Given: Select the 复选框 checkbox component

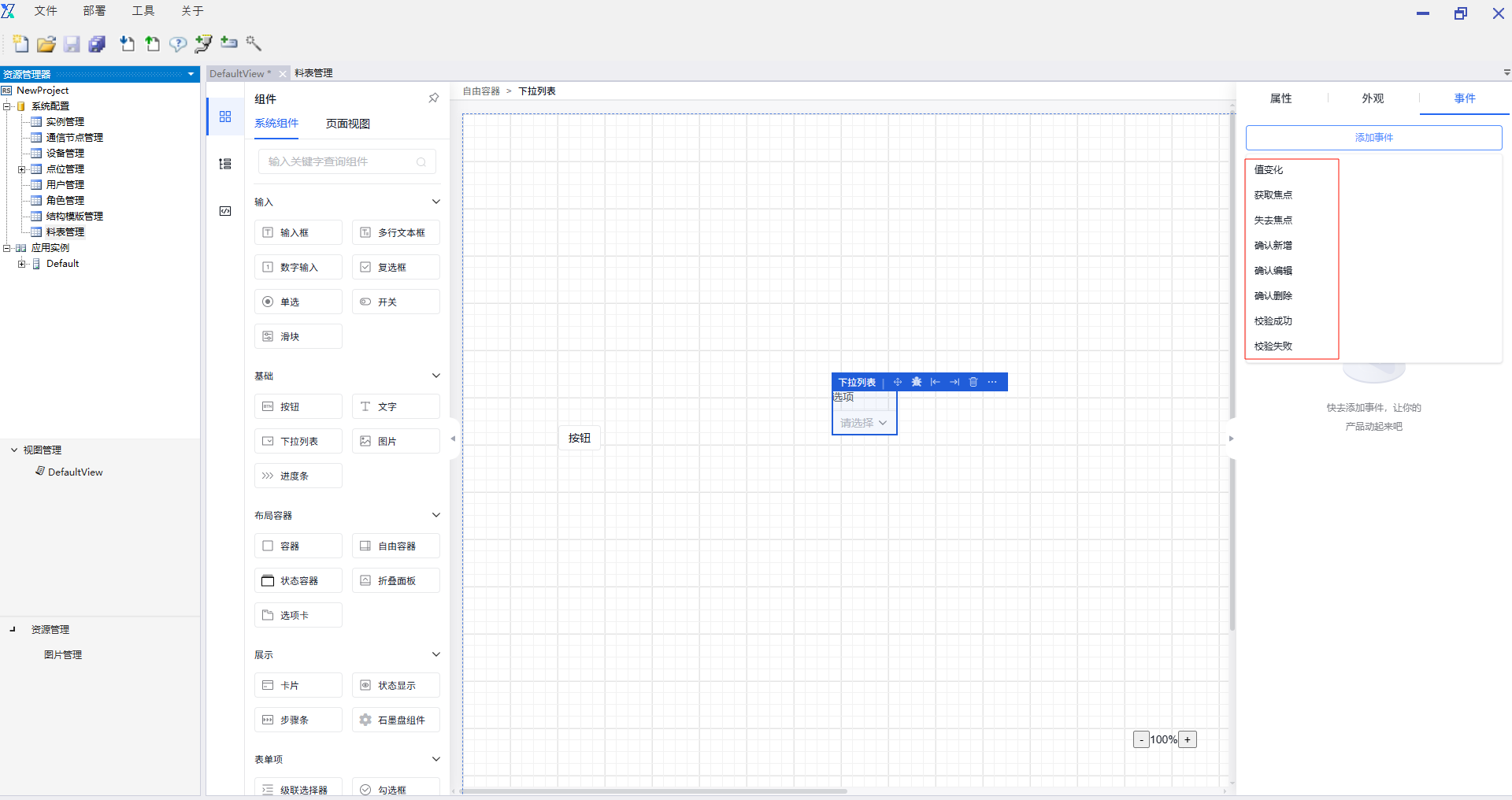Looking at the screenshot, I should point(395,267).
